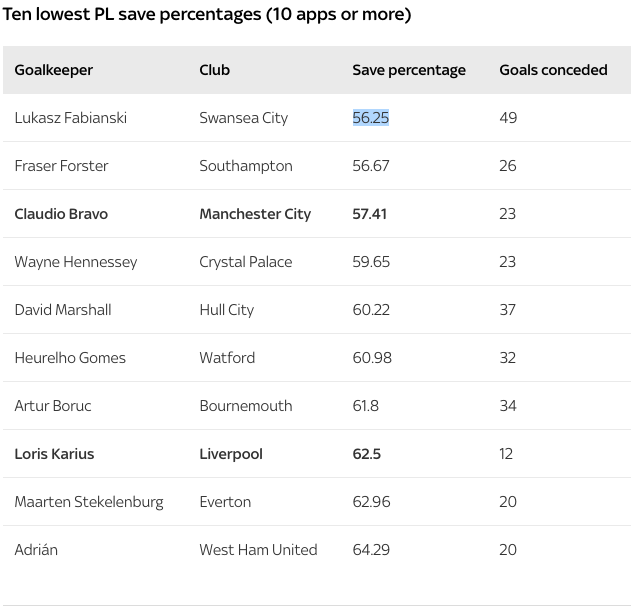Click the bold Manchester City cell
The image size is (641, 606).
(x=255, y=214)
